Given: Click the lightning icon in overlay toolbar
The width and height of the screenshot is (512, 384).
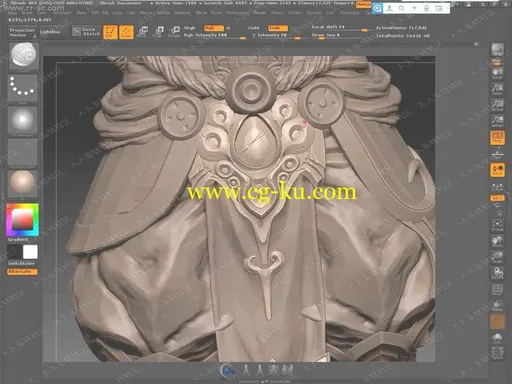Looking at the screenshot, I should click(414, 8).
